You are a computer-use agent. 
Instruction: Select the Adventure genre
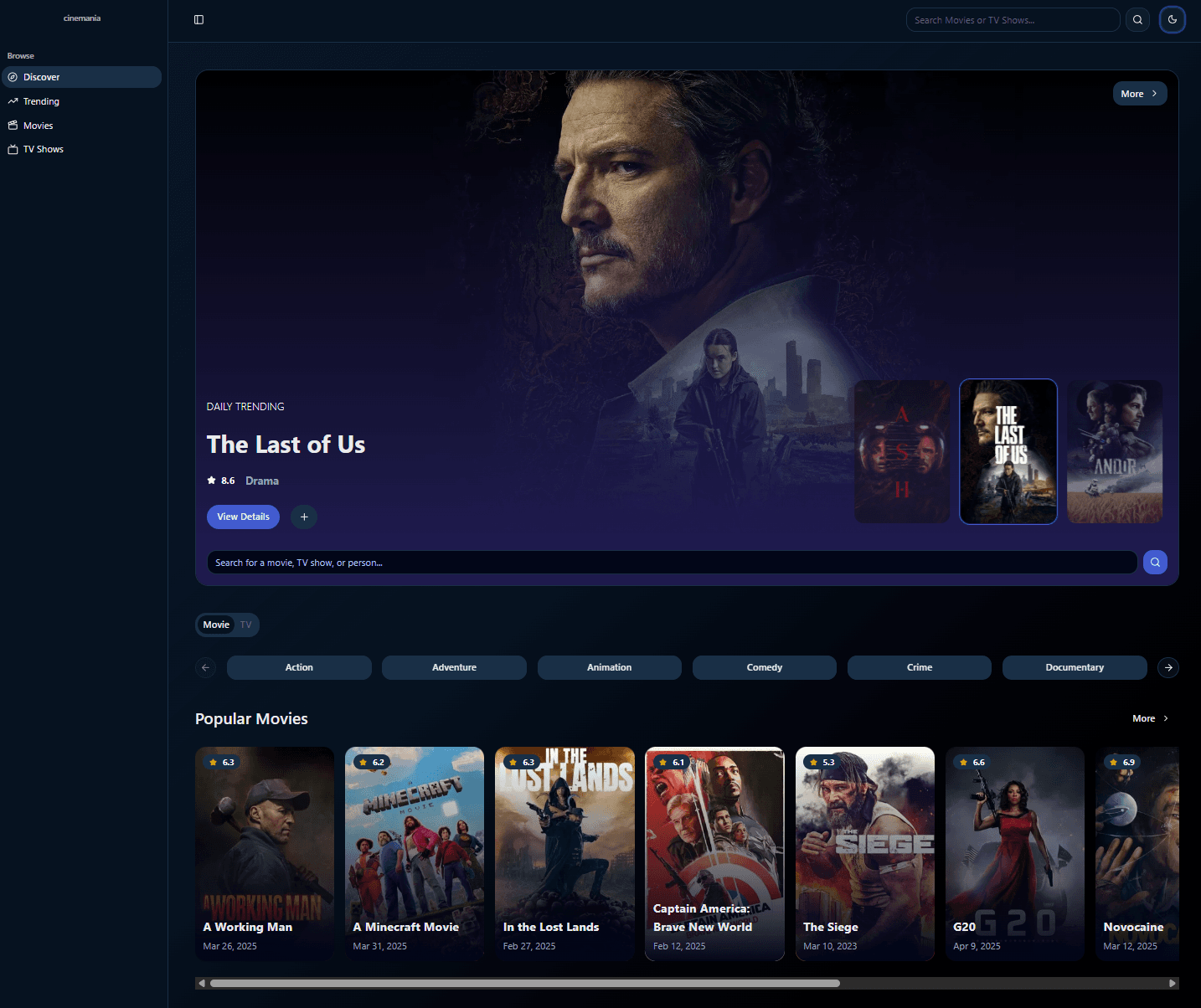click(x=454, y=667)
